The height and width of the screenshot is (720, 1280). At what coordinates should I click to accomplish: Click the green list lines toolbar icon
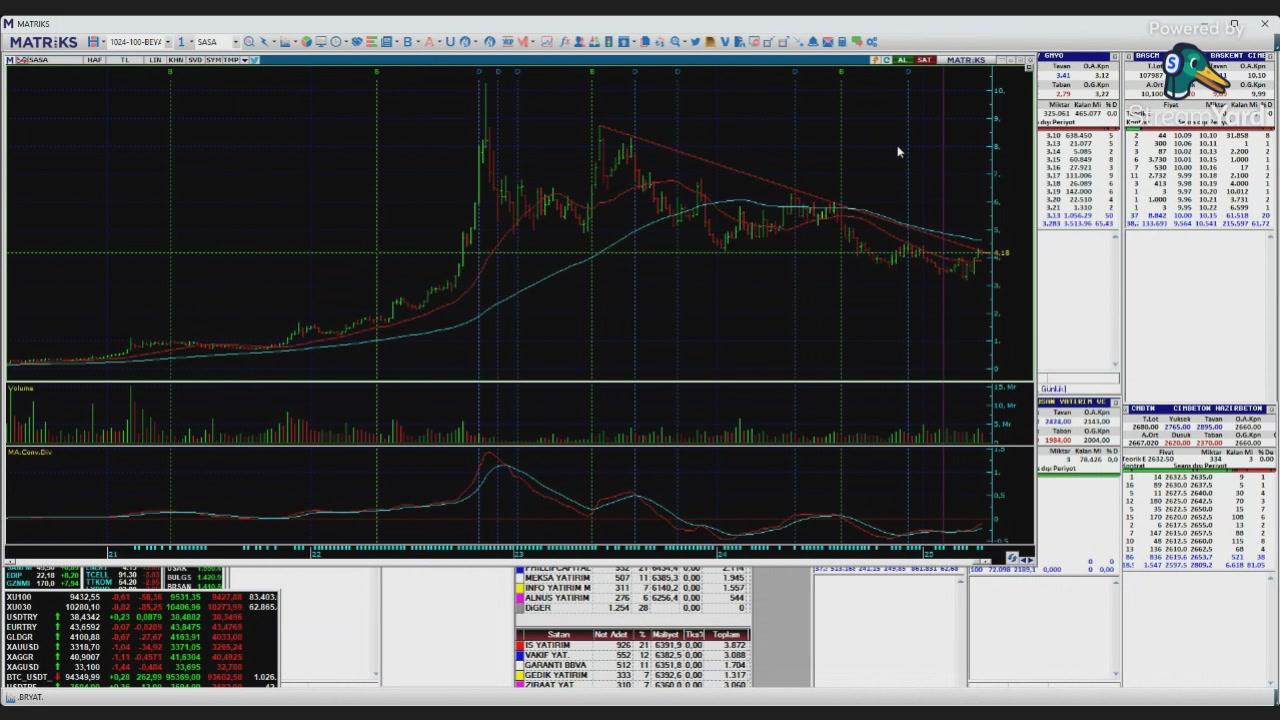pos(372,42)
